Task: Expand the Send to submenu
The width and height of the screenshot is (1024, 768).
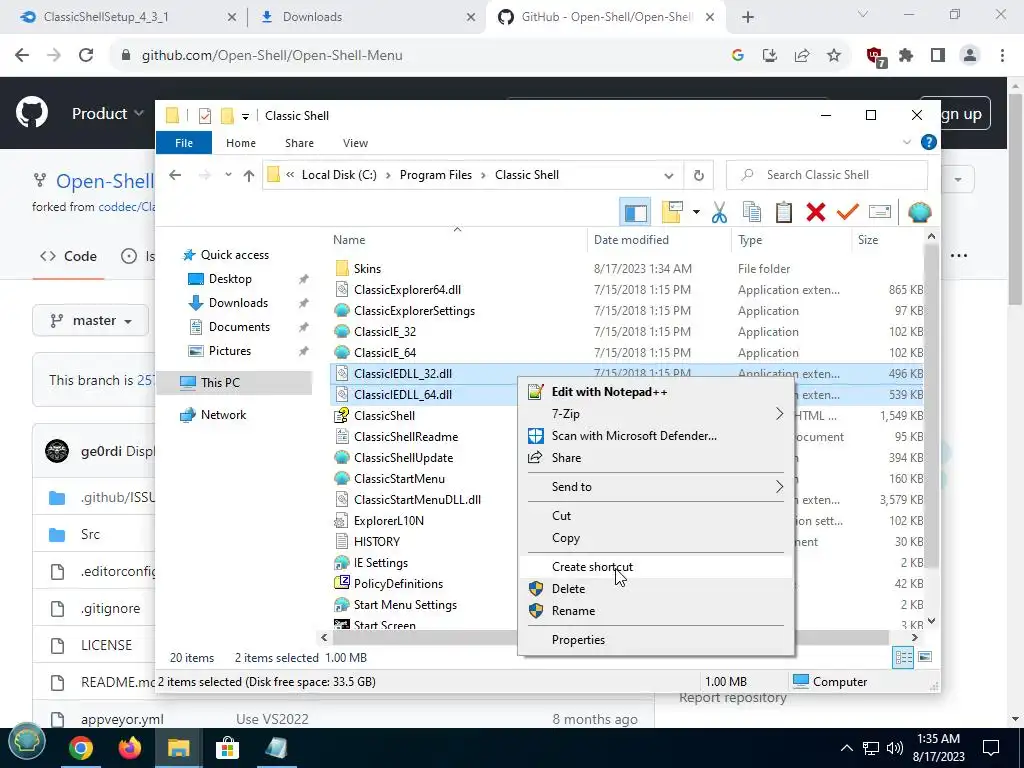Action: click(x=656, y=487)
